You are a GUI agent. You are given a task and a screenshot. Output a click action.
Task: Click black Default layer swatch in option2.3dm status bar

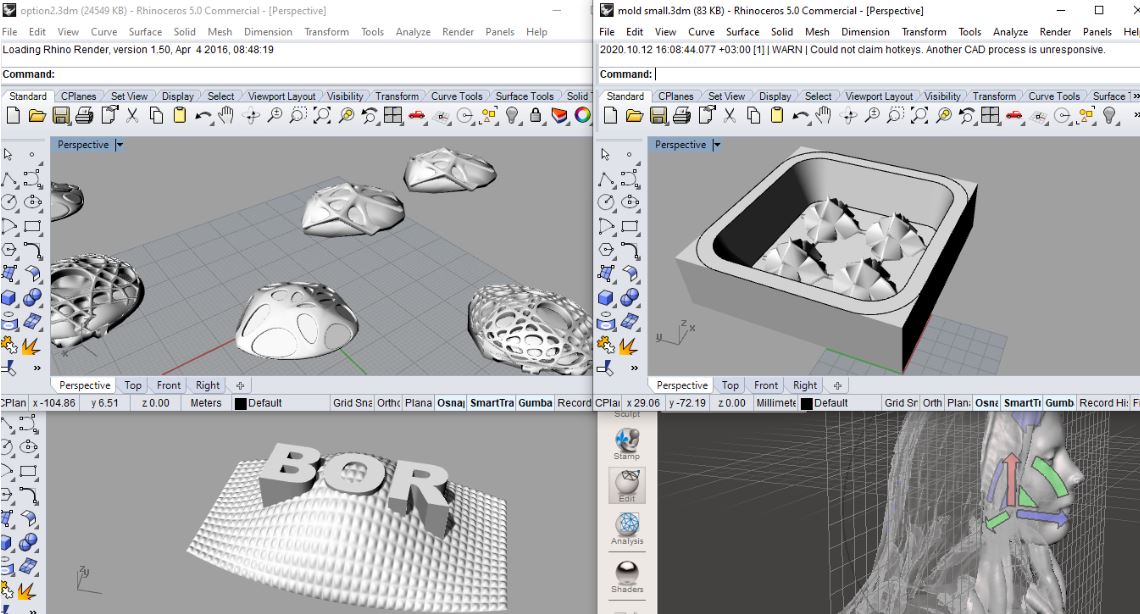[240, 404]
